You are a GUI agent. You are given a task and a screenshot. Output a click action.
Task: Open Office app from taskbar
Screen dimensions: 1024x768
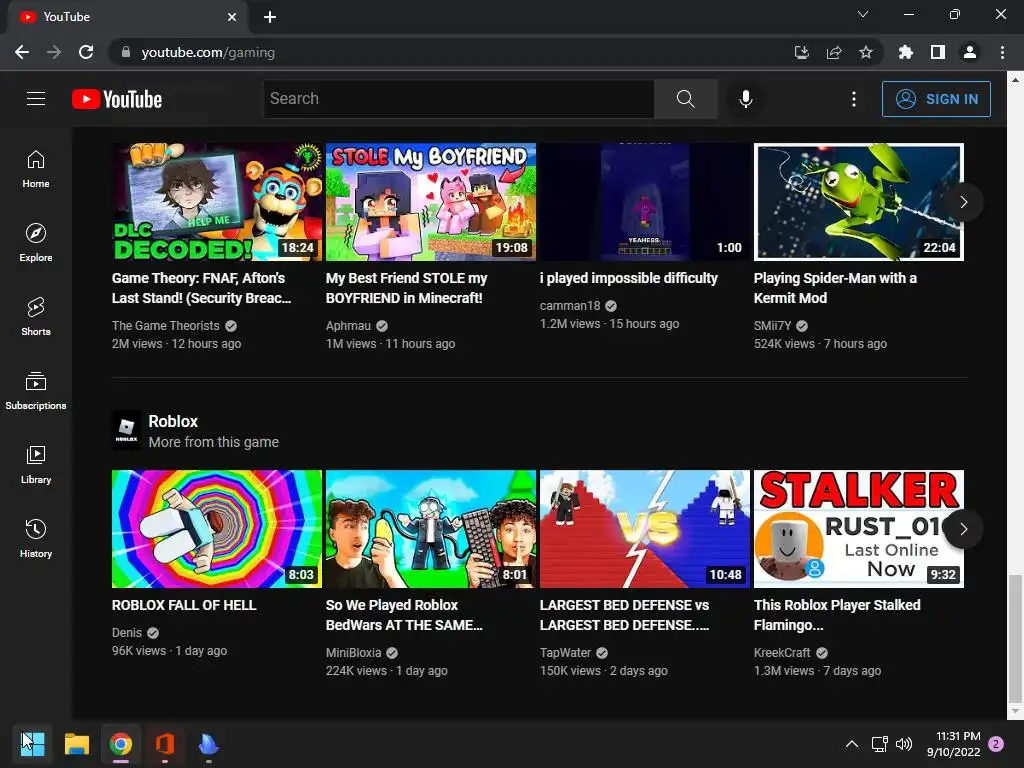pyautogui.click(x=165, y=743)
